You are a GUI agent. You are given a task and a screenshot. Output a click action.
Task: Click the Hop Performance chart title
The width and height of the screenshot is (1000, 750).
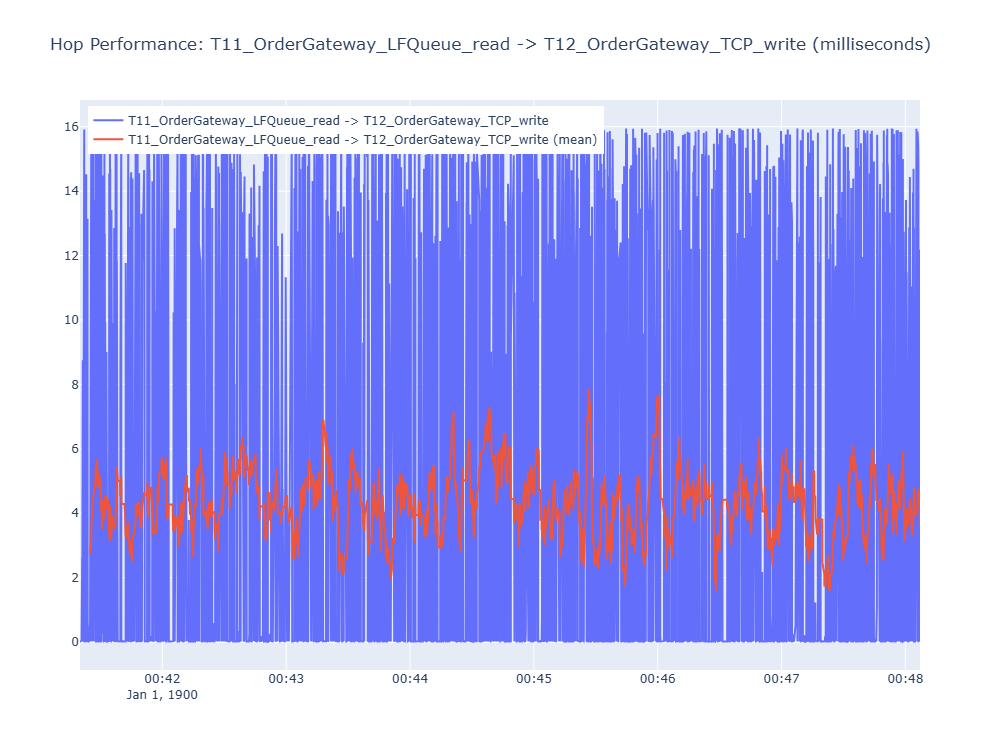click(x=490, y=44)
